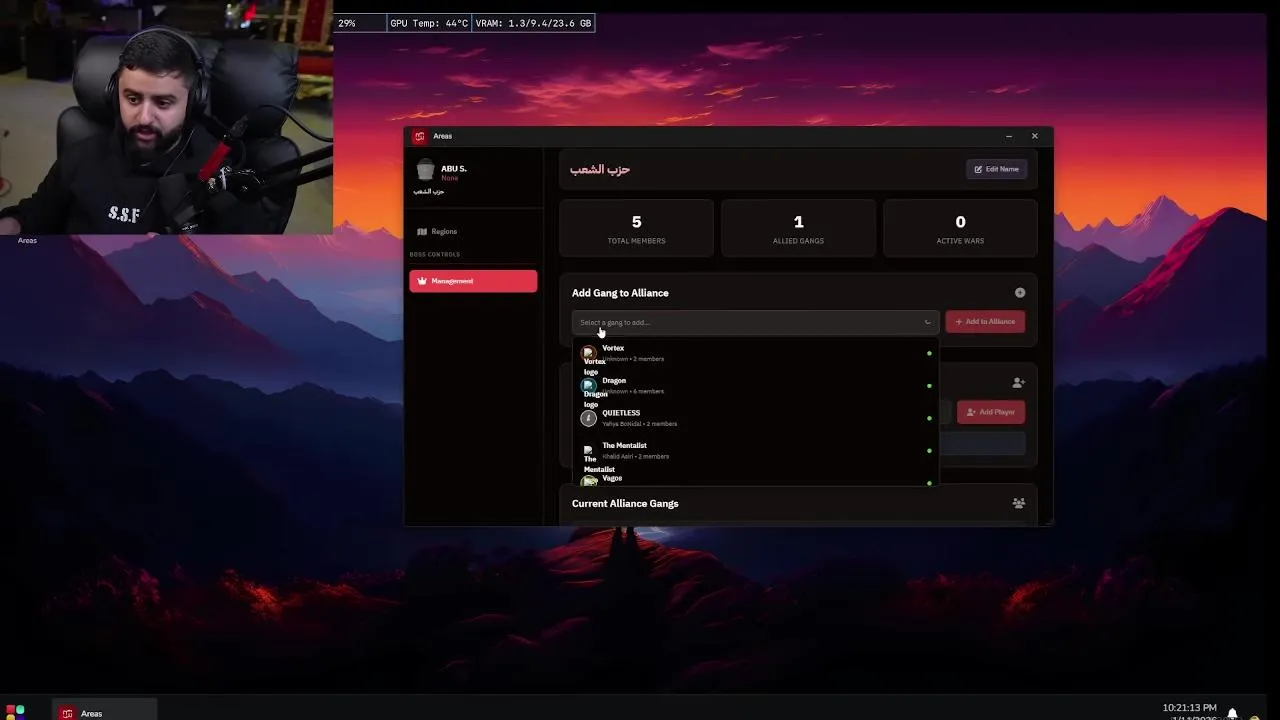Screen dimensions: 1280x720
Task: Click the group icon beside Current Alliance Gangs
Action: [x=1018, y=503]
